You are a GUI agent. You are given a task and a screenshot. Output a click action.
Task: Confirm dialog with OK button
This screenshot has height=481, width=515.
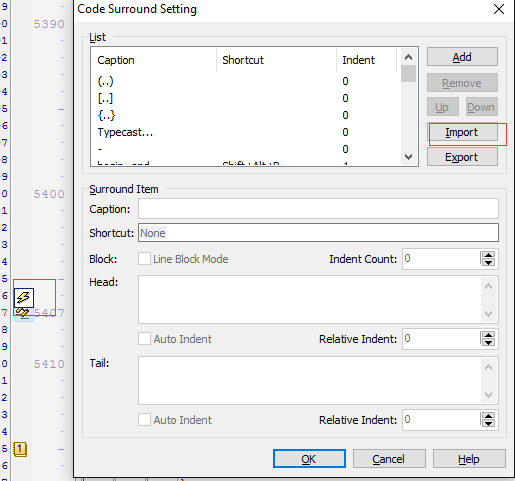tap(309, 459)
